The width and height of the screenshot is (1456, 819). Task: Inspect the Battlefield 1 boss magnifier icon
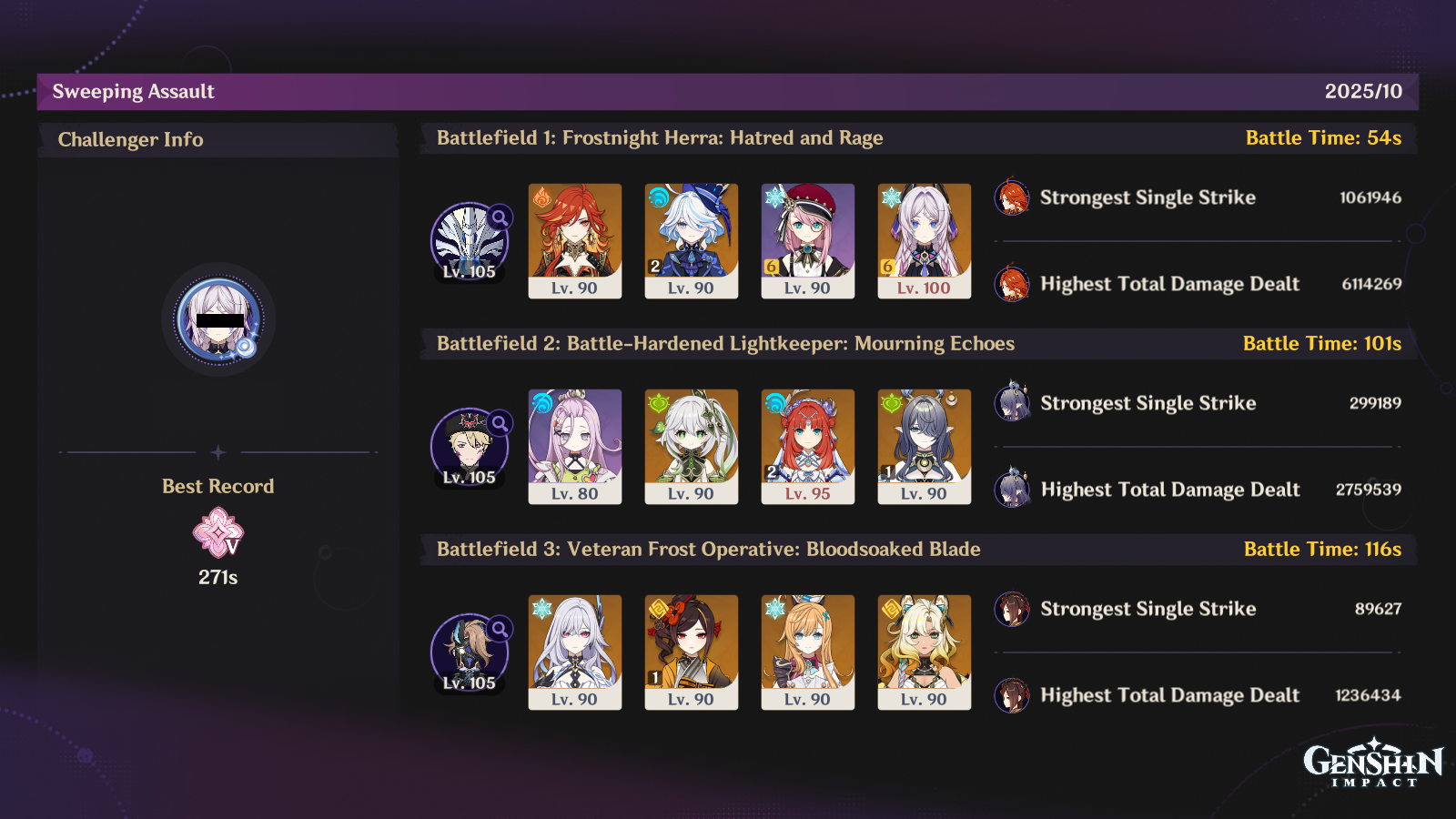tap(500, 217)
